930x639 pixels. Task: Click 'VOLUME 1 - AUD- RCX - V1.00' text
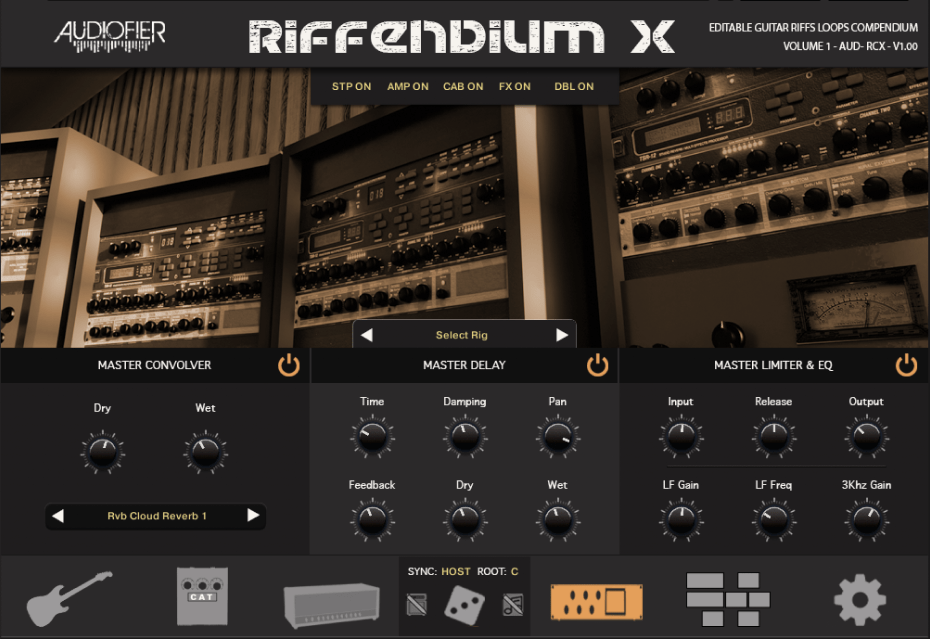coord(851,46)
